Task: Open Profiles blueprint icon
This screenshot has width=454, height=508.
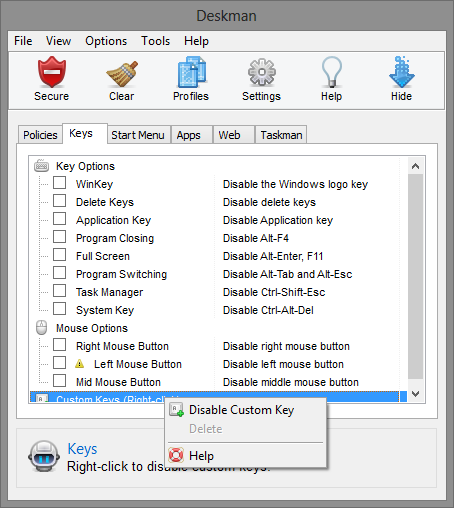Action: click(x=192, y=72)
